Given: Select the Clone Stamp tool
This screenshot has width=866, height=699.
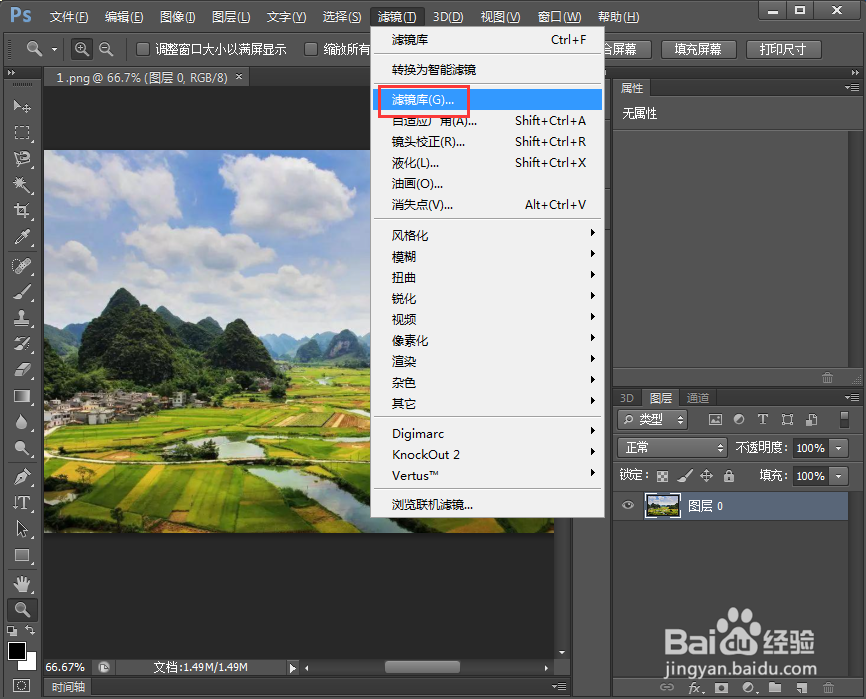Looking at the screenshot, I should (22, 318).
